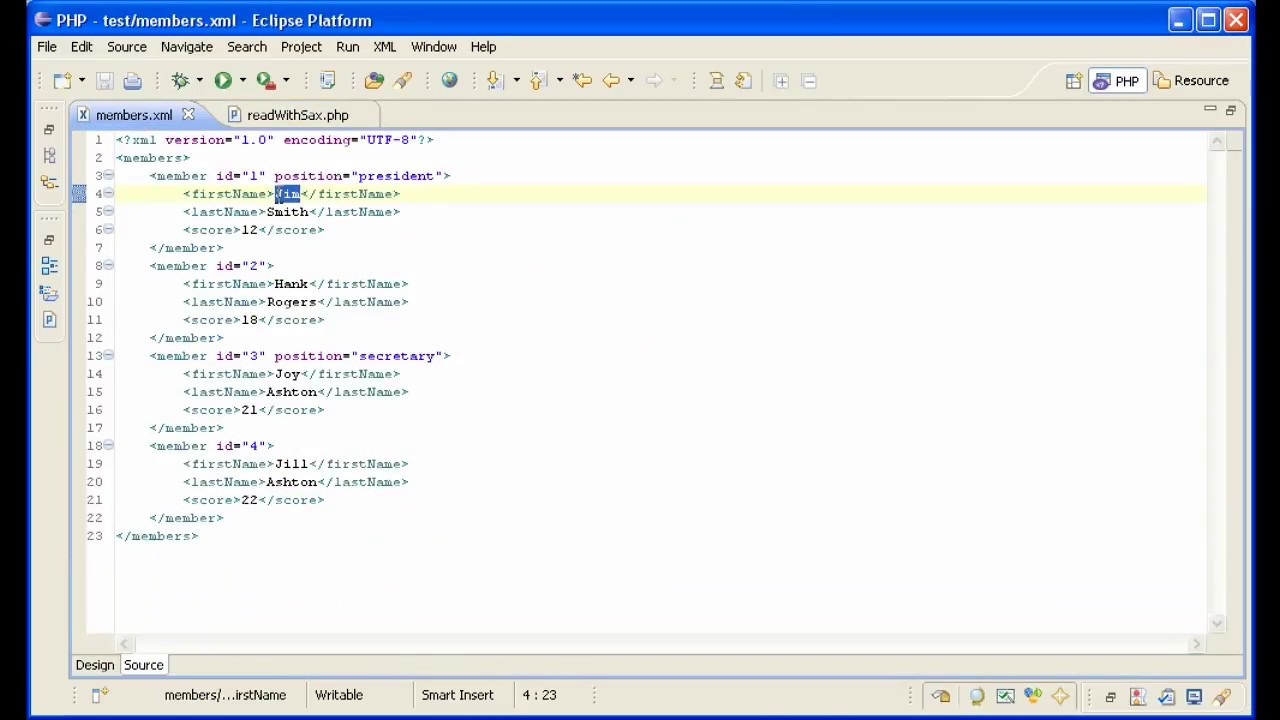Click the Hank first name text

(x=291, y=284)
